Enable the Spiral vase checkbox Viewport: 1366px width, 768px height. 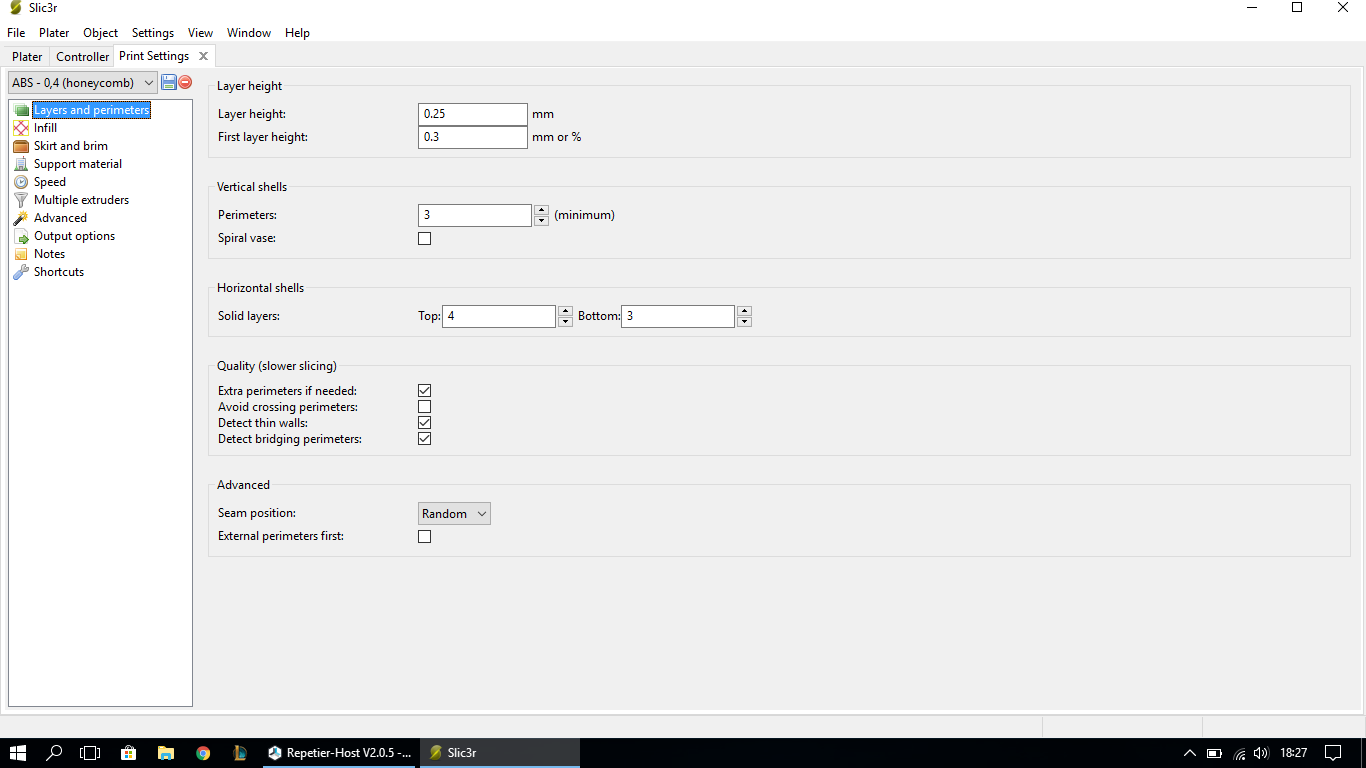click(x=424, y=239)
